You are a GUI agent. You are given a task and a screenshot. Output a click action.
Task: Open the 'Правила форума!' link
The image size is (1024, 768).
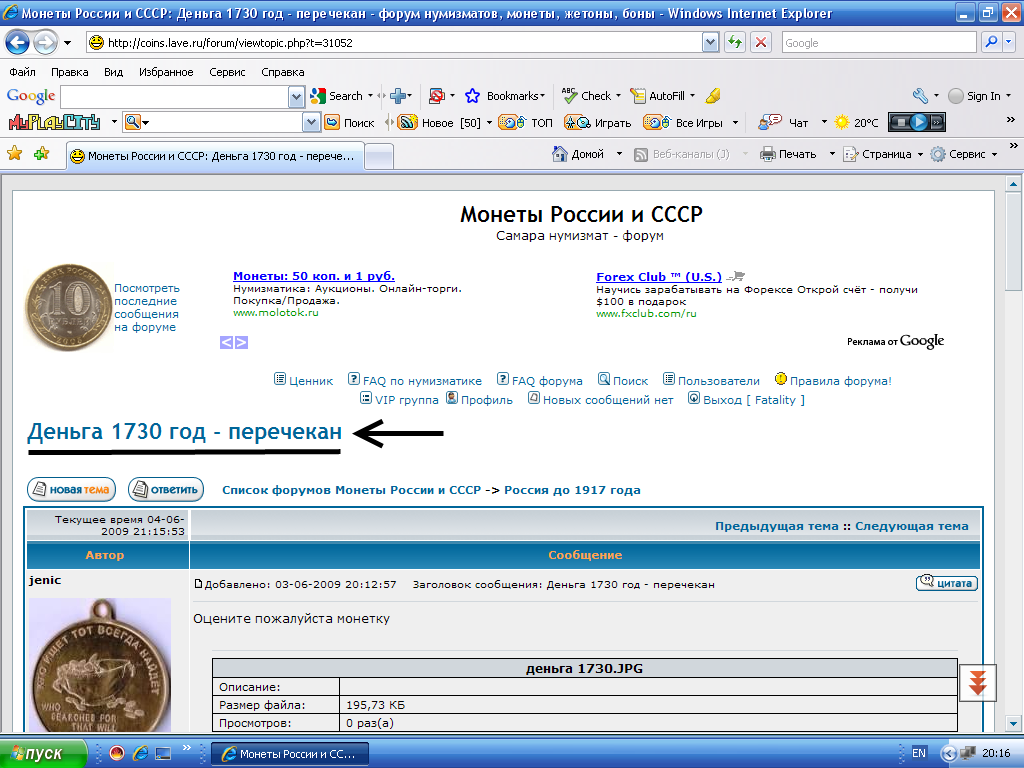[x=840, y=381]
